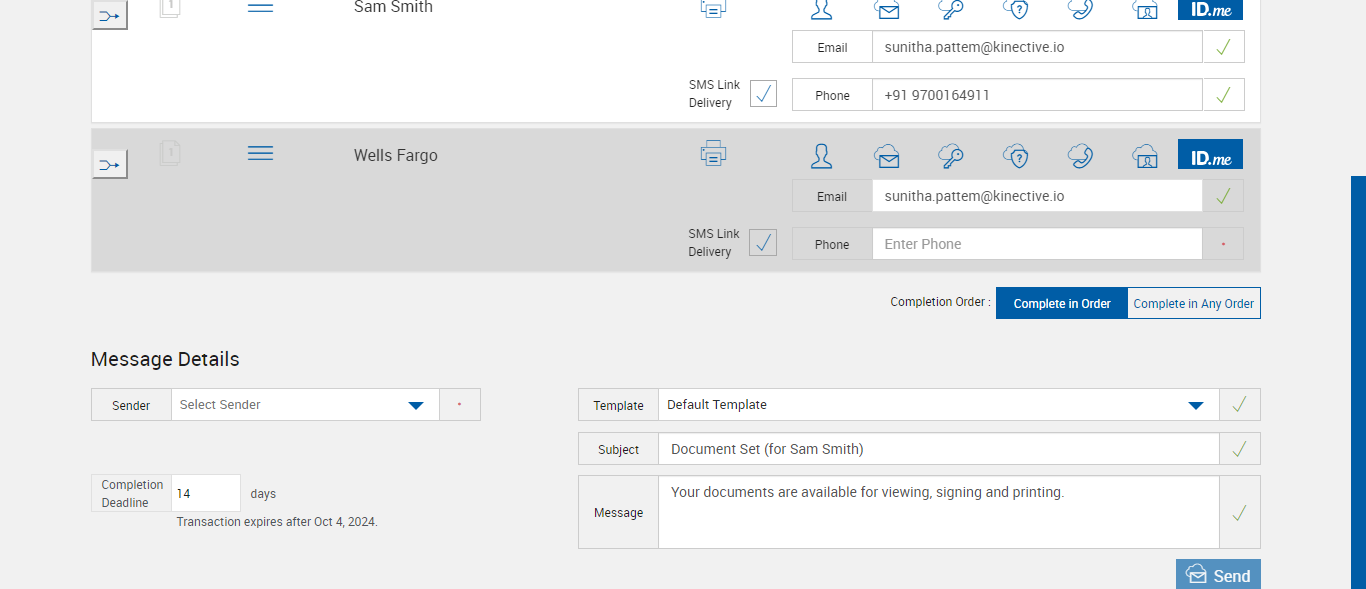Click the Subject text field
1366x589 pixels.
click(x=938, y=449)
